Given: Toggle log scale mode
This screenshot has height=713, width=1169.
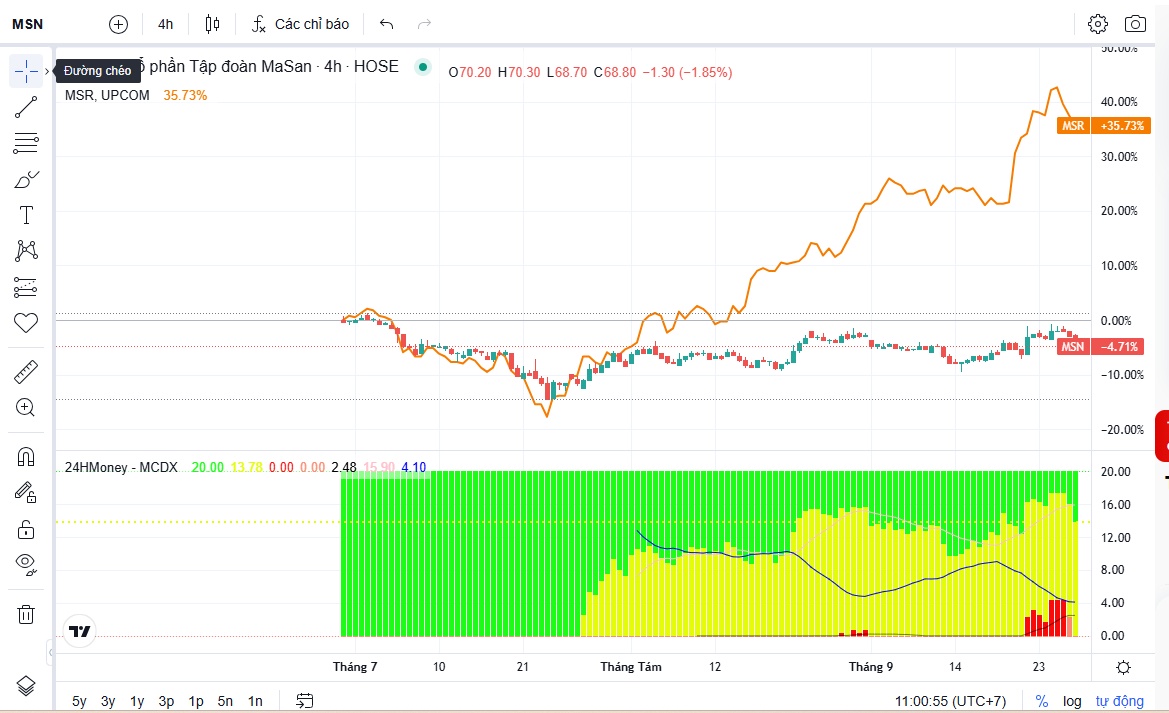Looking at the screenshot, I should coord(1072,701).
